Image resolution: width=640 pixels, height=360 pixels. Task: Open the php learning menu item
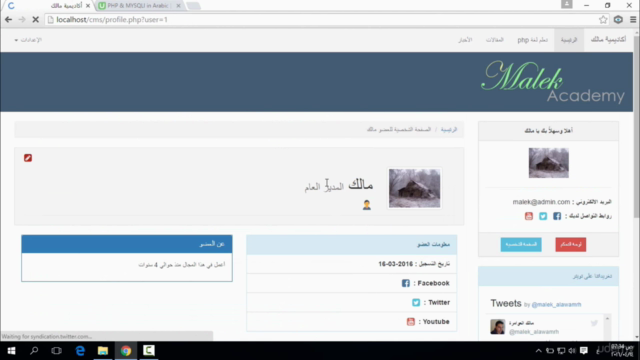tap(533, 40)
